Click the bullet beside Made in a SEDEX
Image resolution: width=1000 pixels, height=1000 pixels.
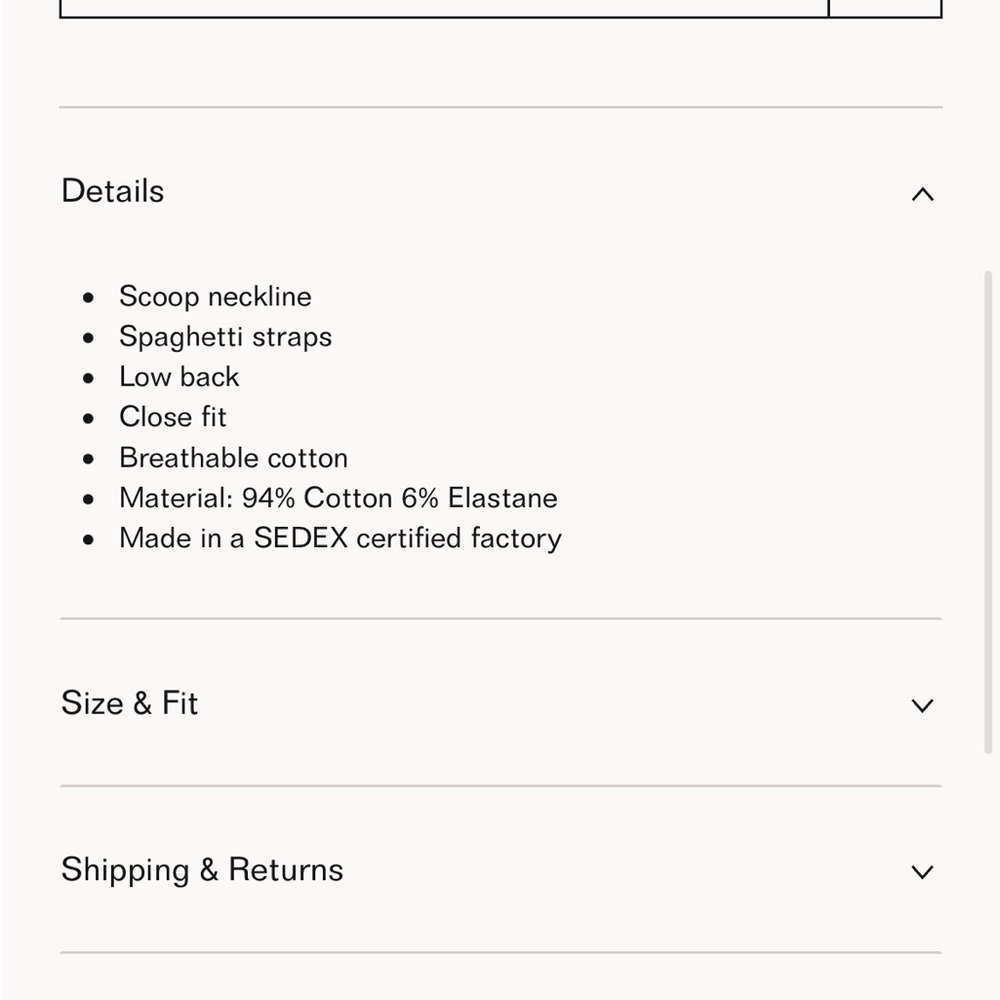point(89,540)
